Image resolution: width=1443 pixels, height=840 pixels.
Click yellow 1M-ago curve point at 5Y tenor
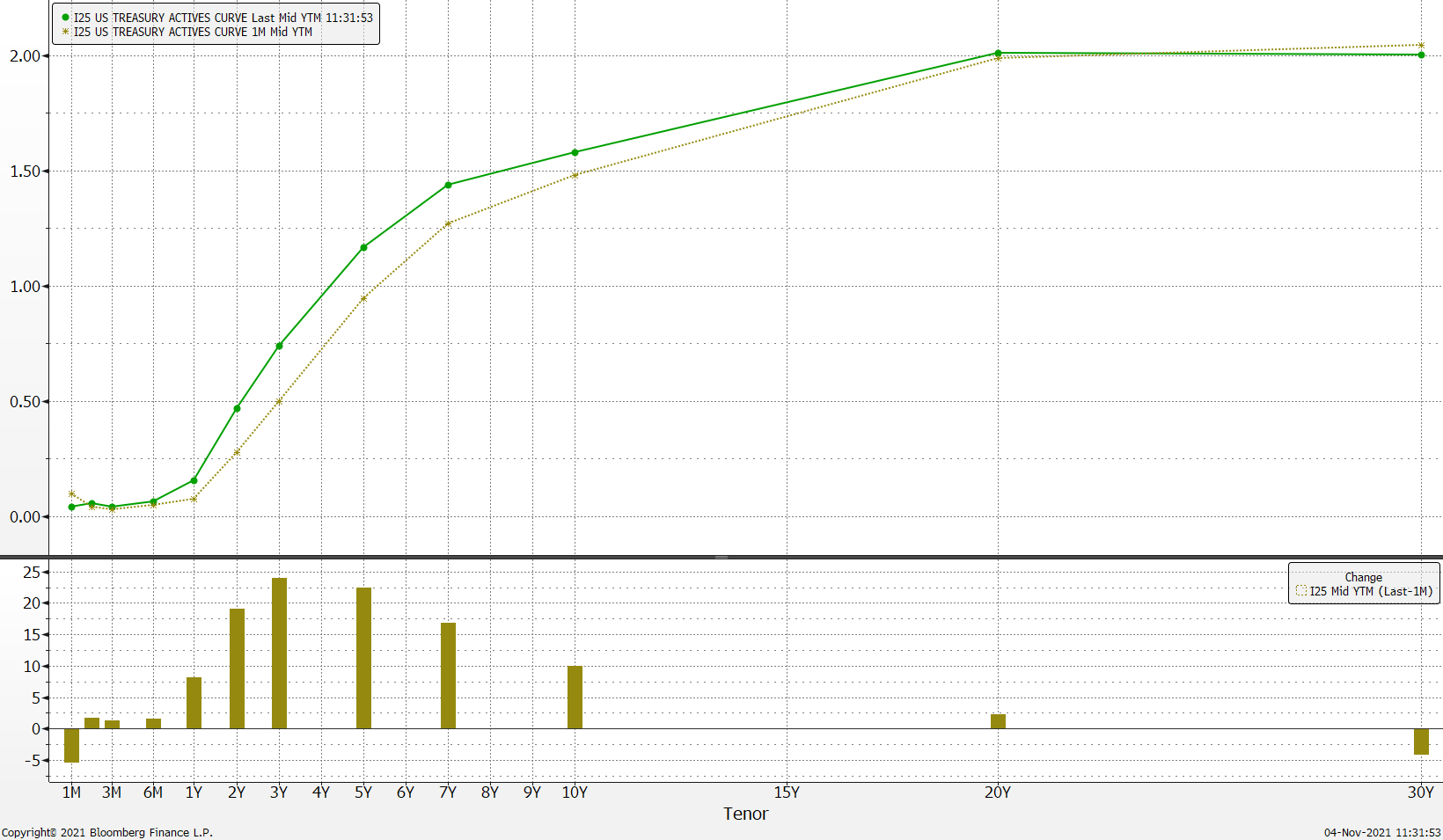[363, 298]
